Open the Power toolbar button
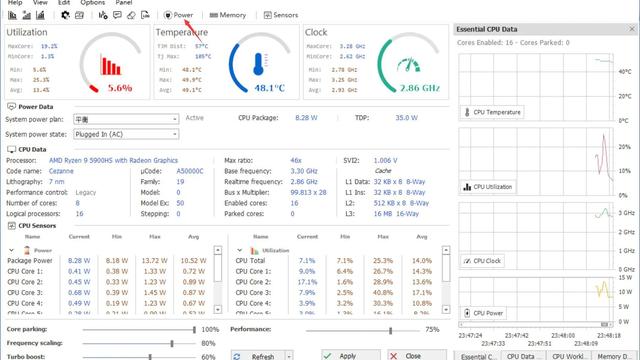640x360 pixels. tap(178, 15)
